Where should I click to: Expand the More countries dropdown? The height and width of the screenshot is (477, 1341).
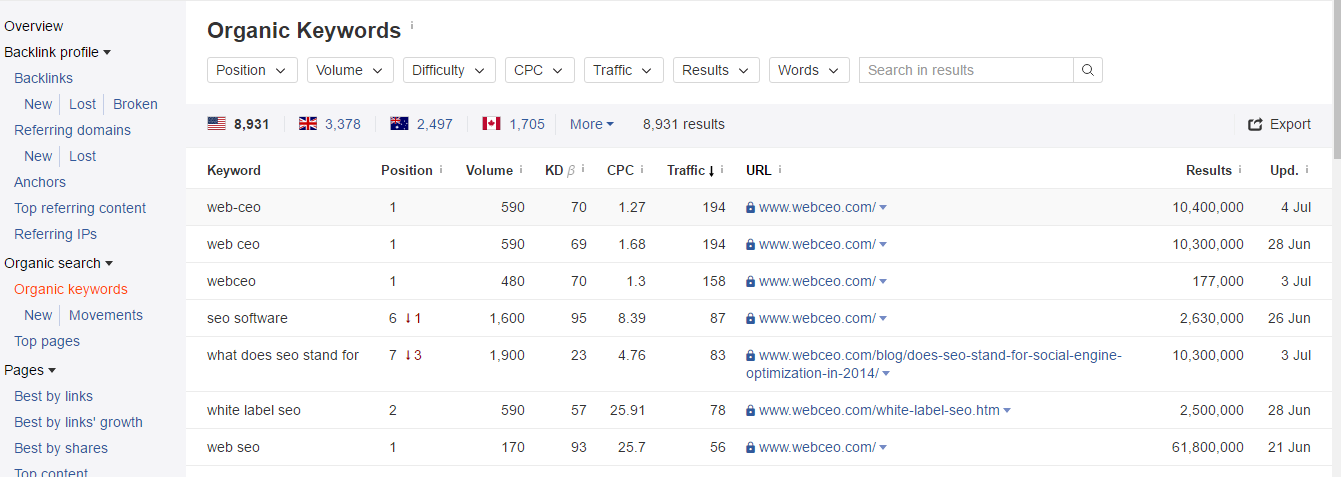[x=592, y=124]
